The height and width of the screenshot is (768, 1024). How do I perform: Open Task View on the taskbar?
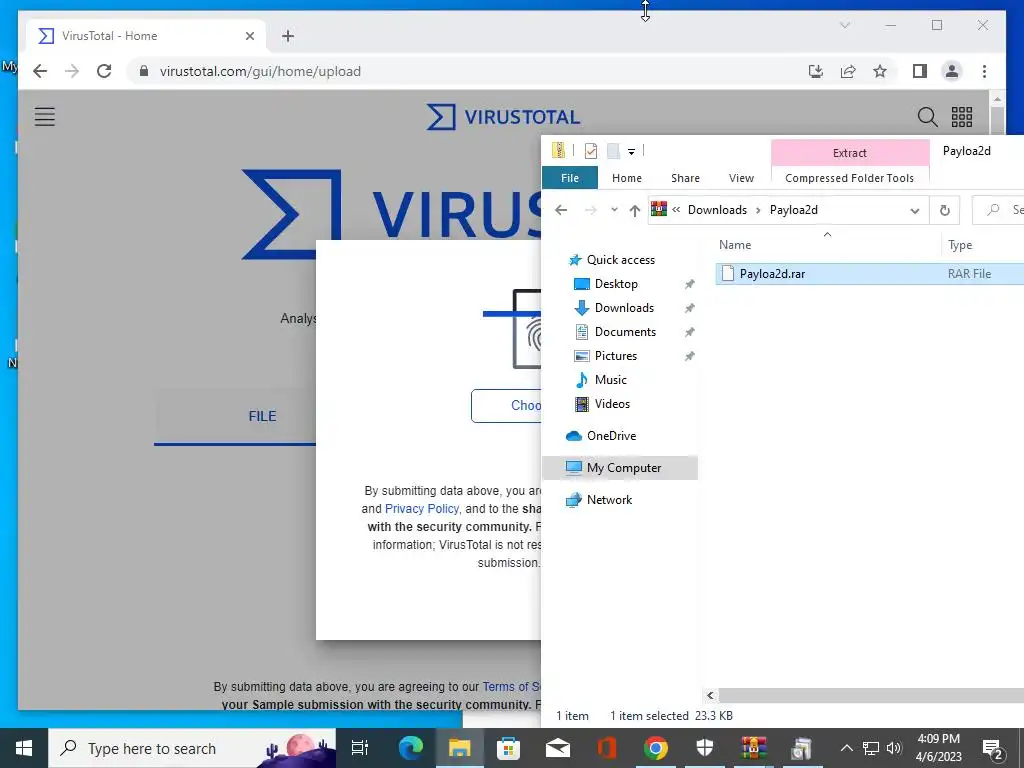point(360,748)
